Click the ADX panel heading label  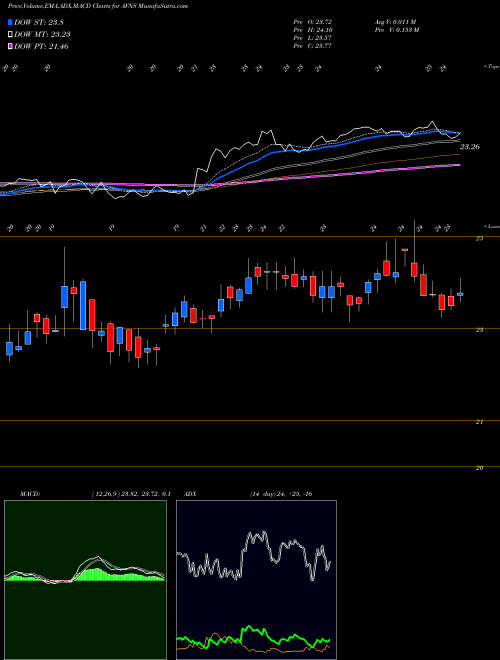tap(190, 494)
